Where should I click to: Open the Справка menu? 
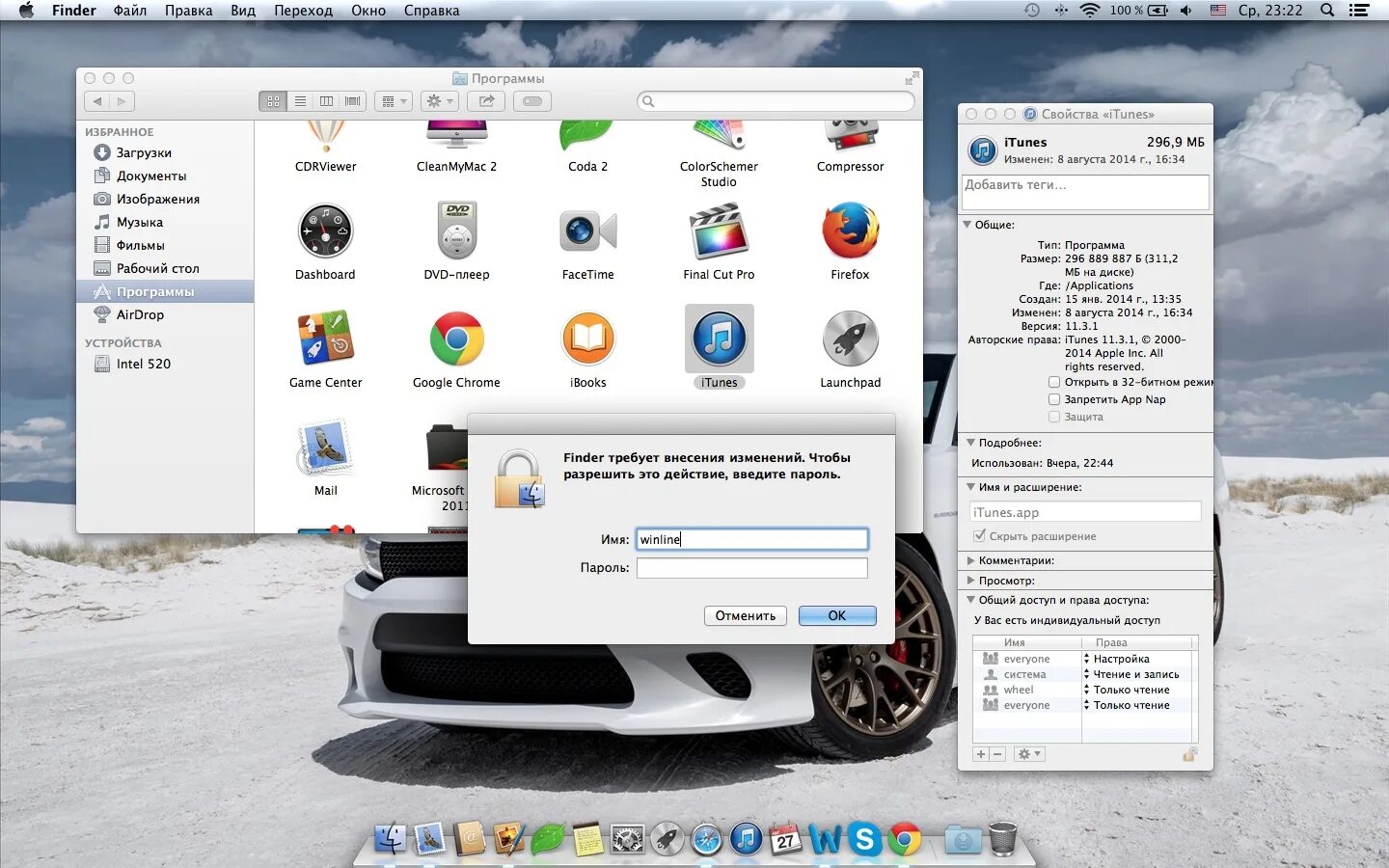tap(431, 11)
